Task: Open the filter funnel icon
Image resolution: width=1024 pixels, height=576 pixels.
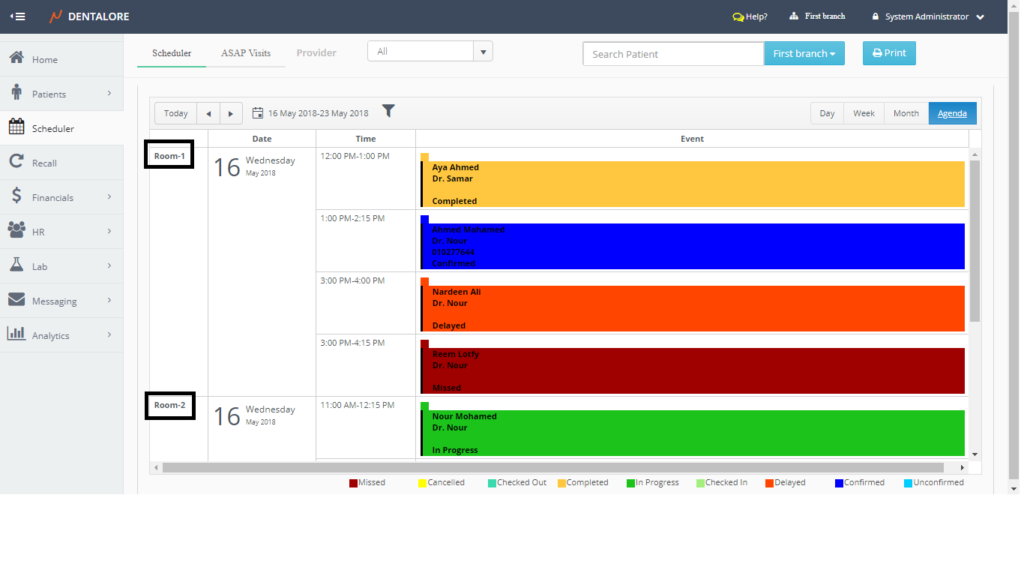Action: click(x=389, y=112)
